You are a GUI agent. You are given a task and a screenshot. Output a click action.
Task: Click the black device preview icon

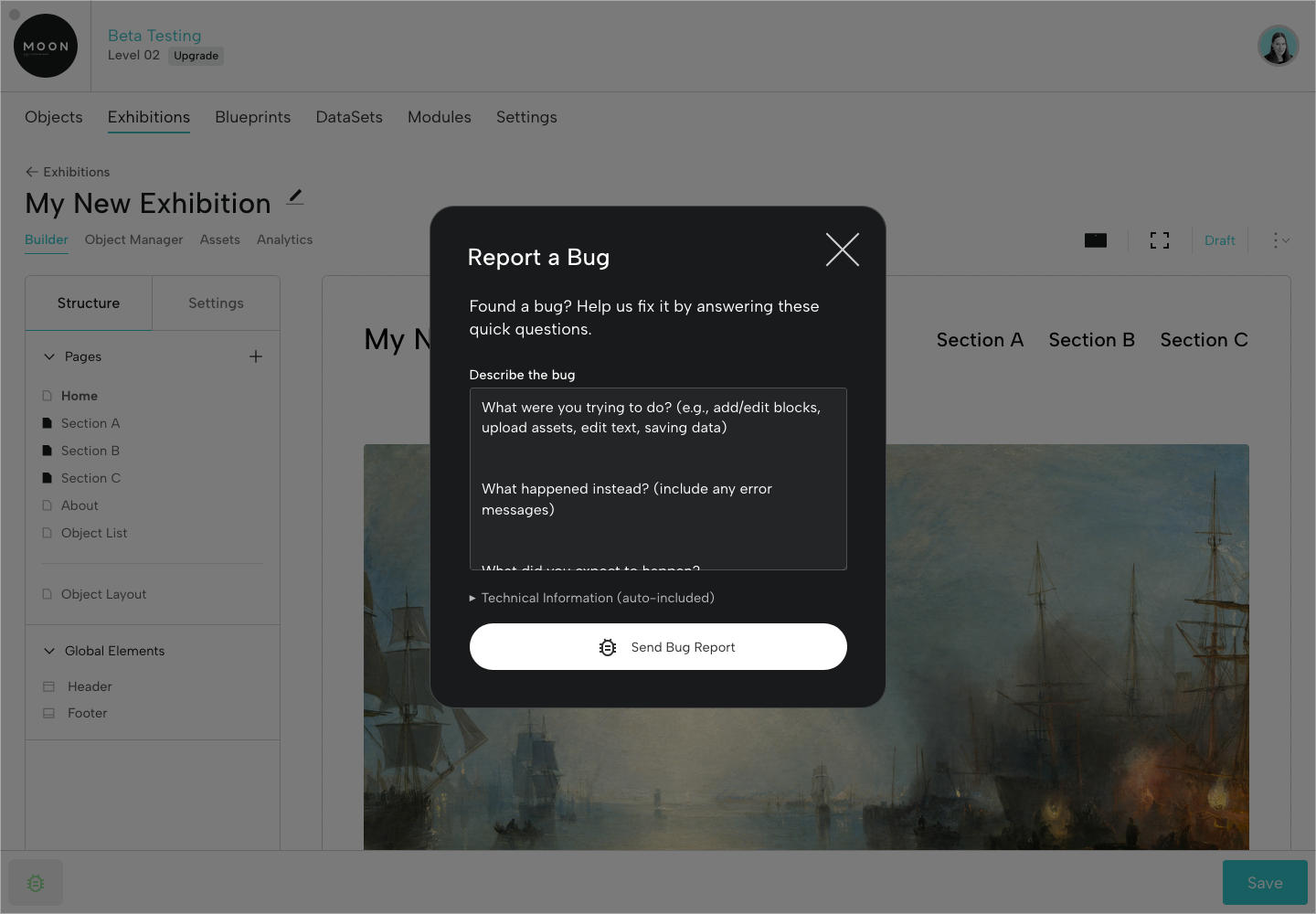(x=1096, y=240)
